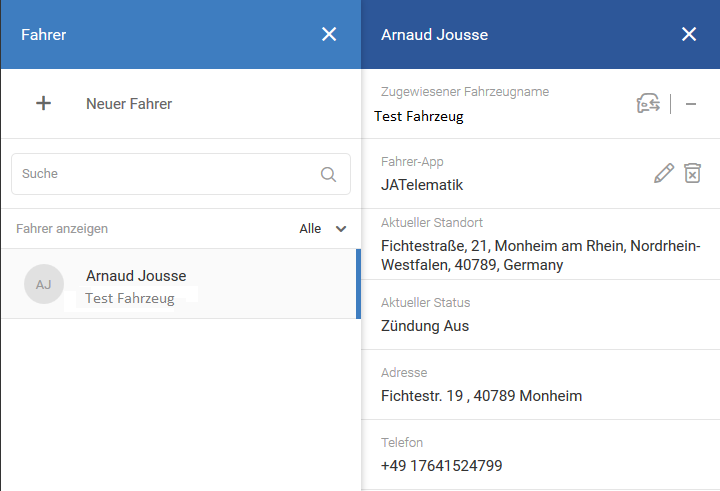Click the JATelematik Fahrer-App value

click(x=422, y=185)
